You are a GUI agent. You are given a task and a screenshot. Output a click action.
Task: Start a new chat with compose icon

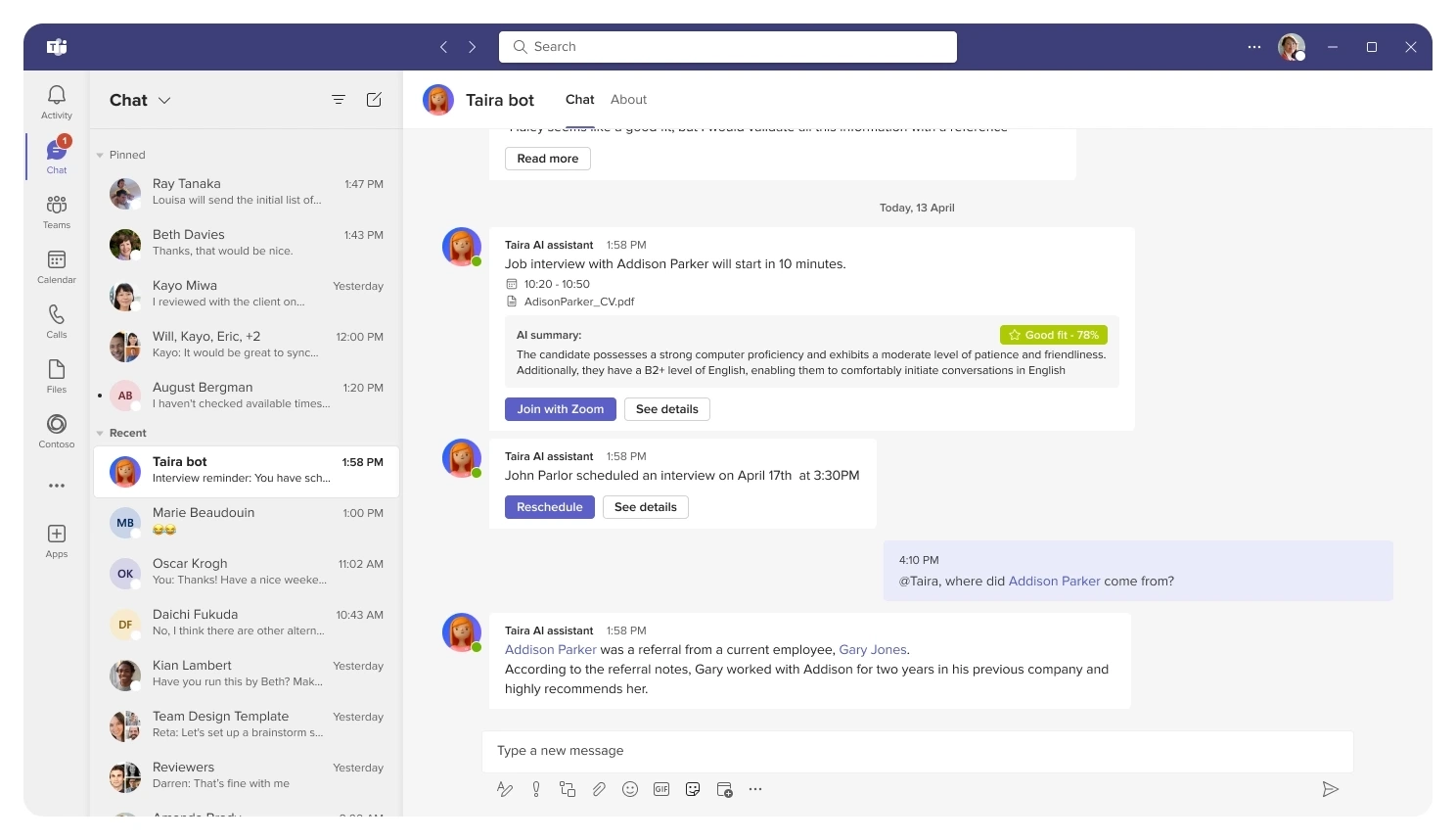[374, 100]
